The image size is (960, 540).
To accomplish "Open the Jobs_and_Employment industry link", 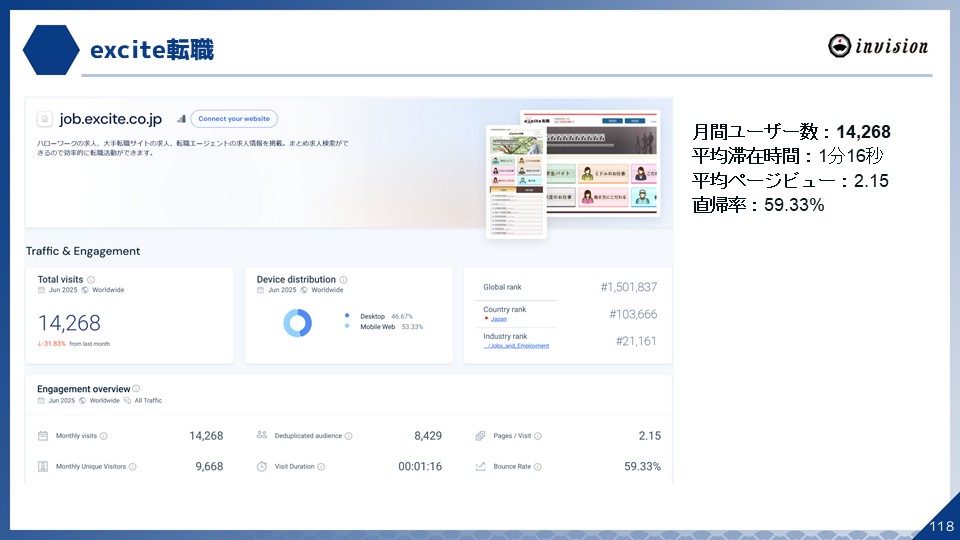I will (516, 346).
